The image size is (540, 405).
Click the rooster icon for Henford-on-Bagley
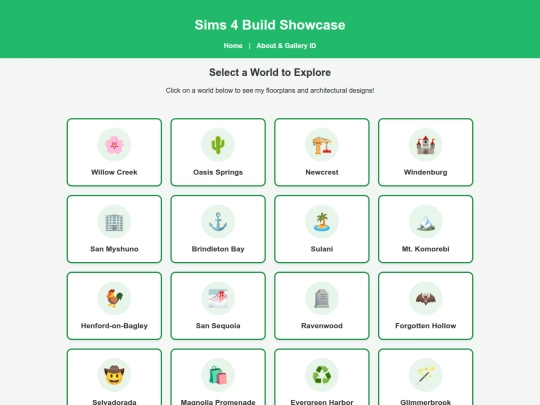114,298
